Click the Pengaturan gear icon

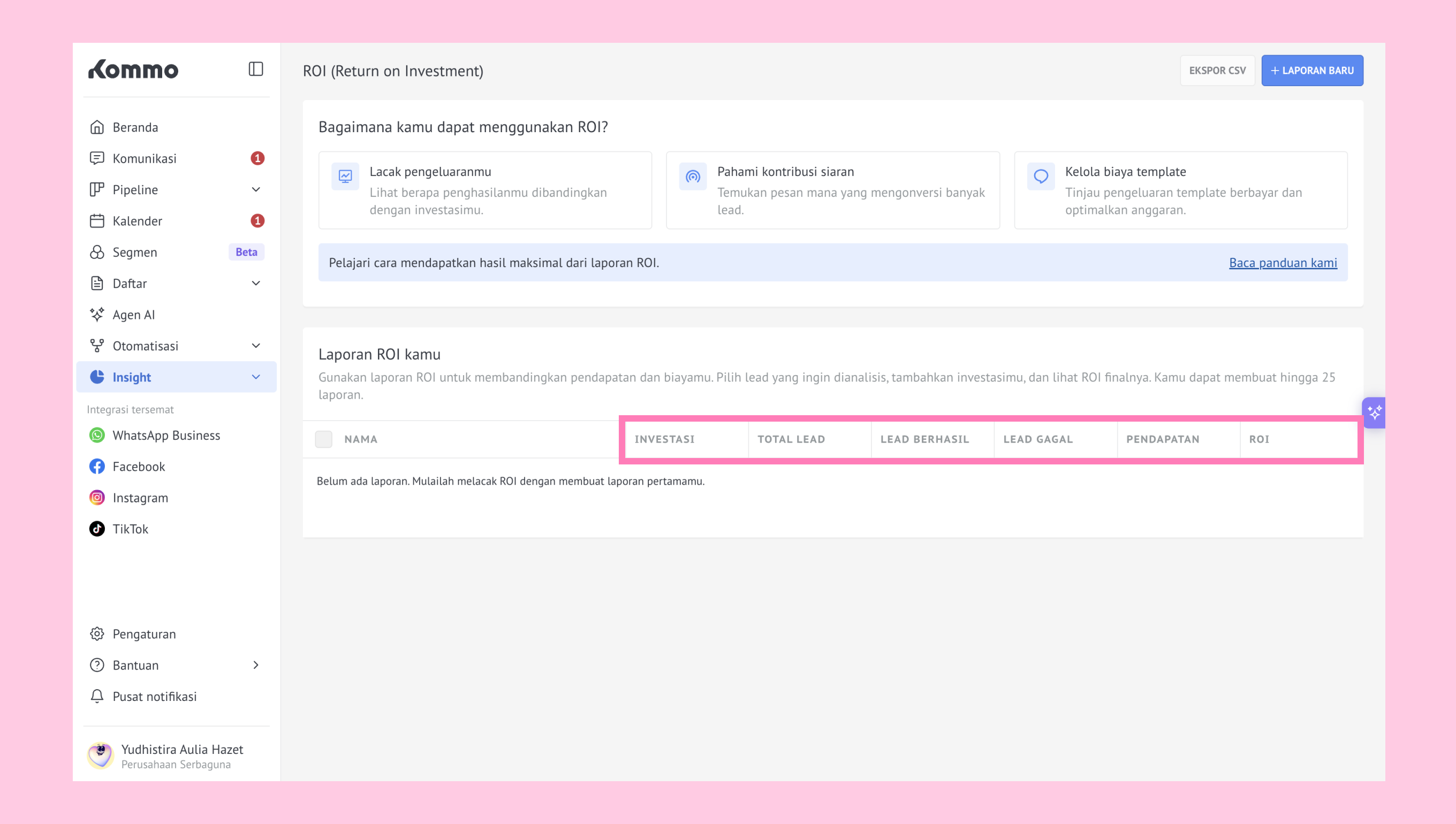point(97,634)
